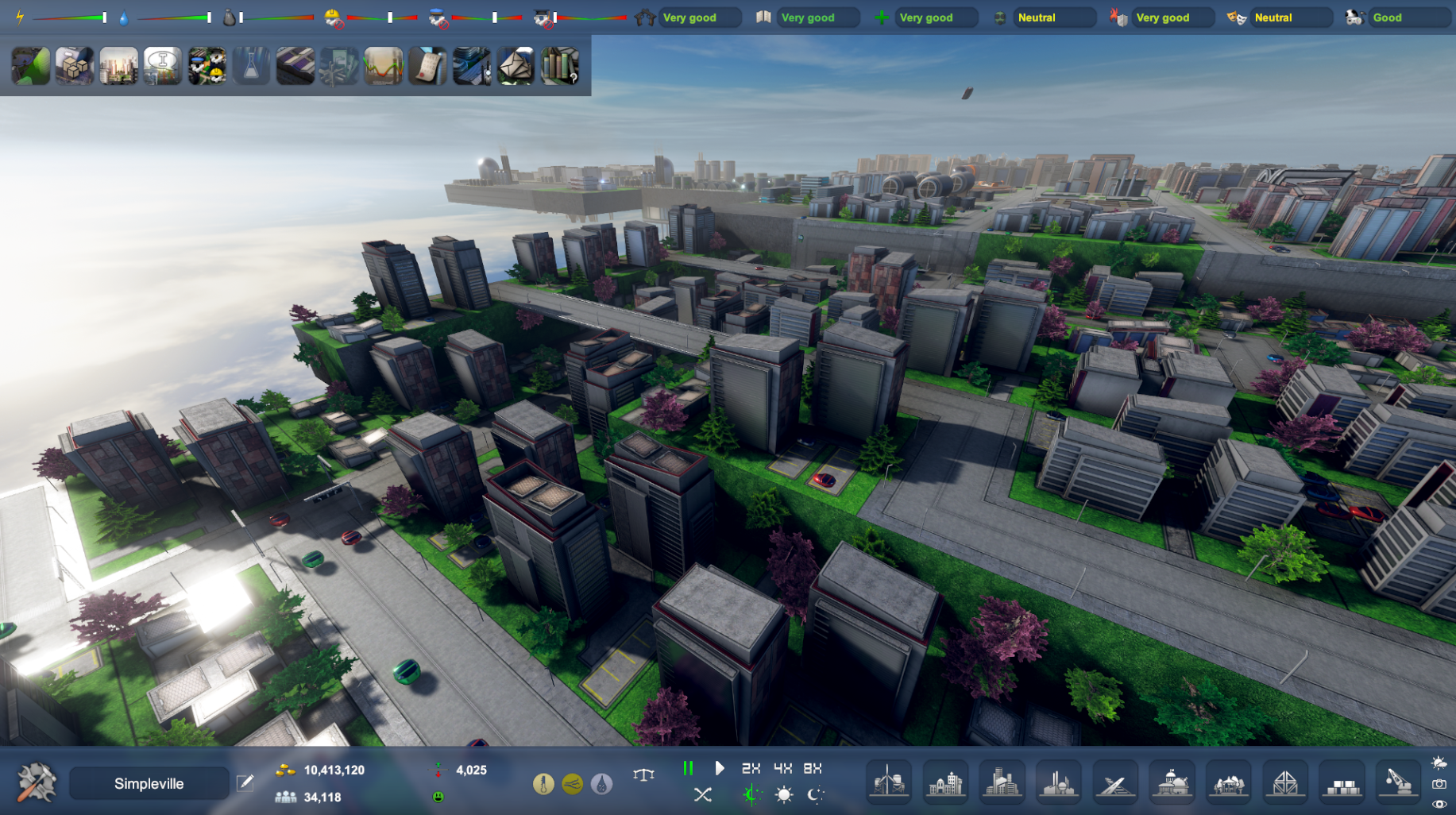Click the population count 34,118
This screenshot has width=1456, height=815.
[322, 797]
